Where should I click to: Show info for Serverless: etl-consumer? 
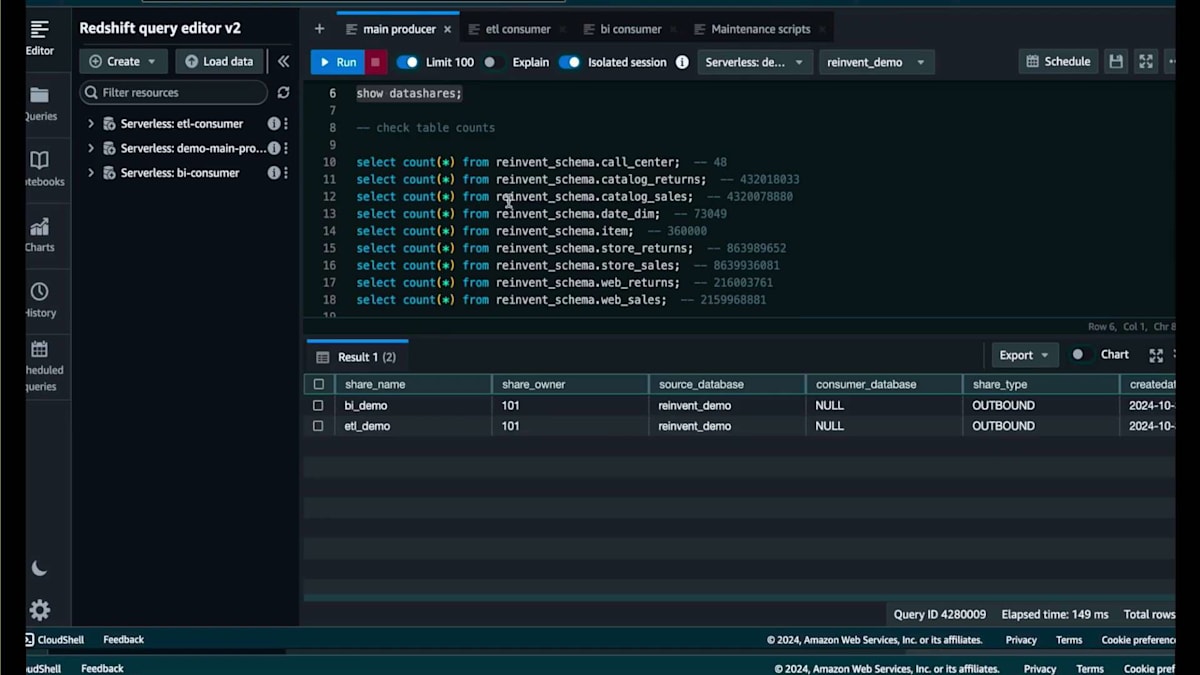[273, 124]
